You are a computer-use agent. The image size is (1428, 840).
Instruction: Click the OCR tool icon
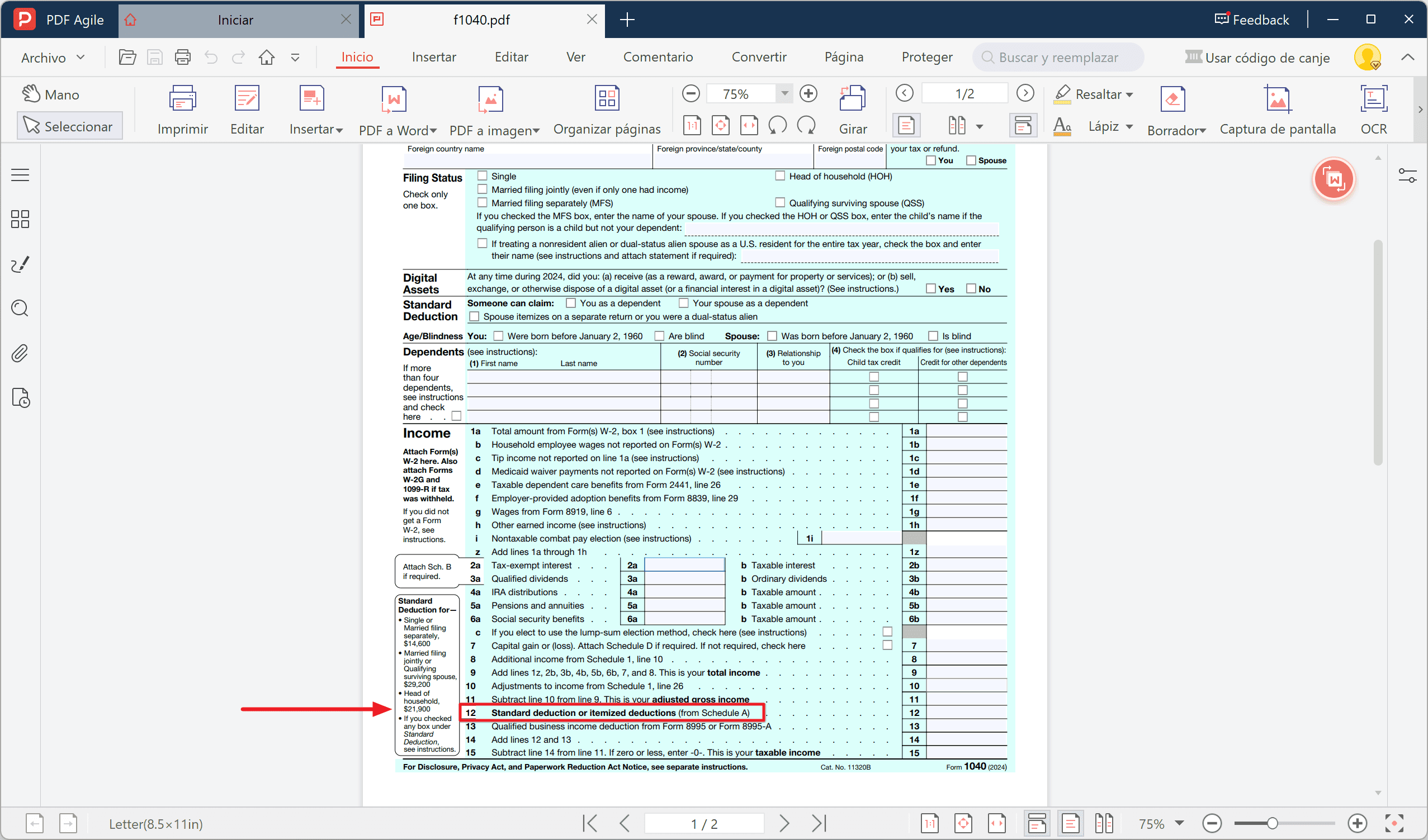[x=1373, y=99]
